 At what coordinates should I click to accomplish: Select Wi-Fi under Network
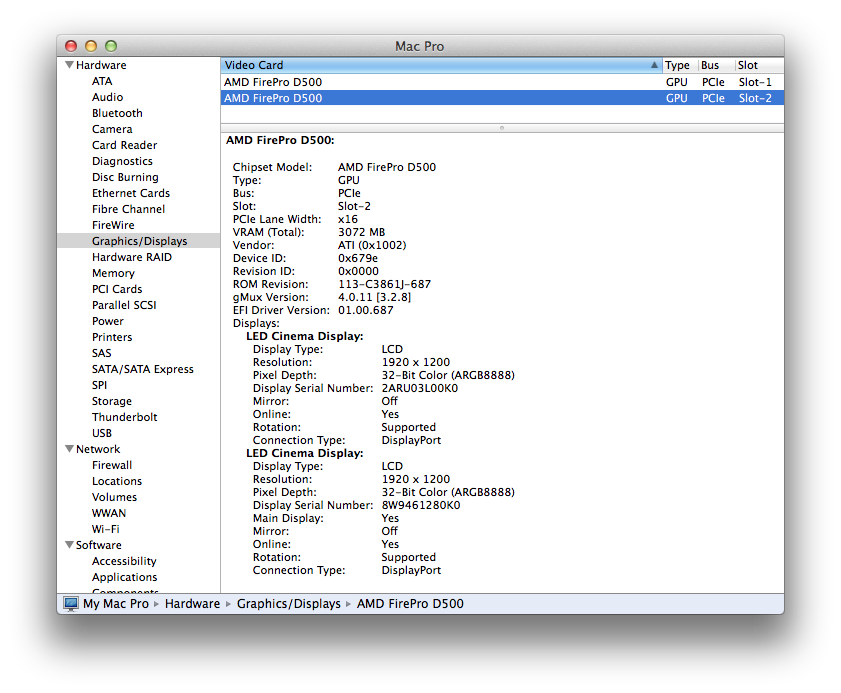(106, 529)
